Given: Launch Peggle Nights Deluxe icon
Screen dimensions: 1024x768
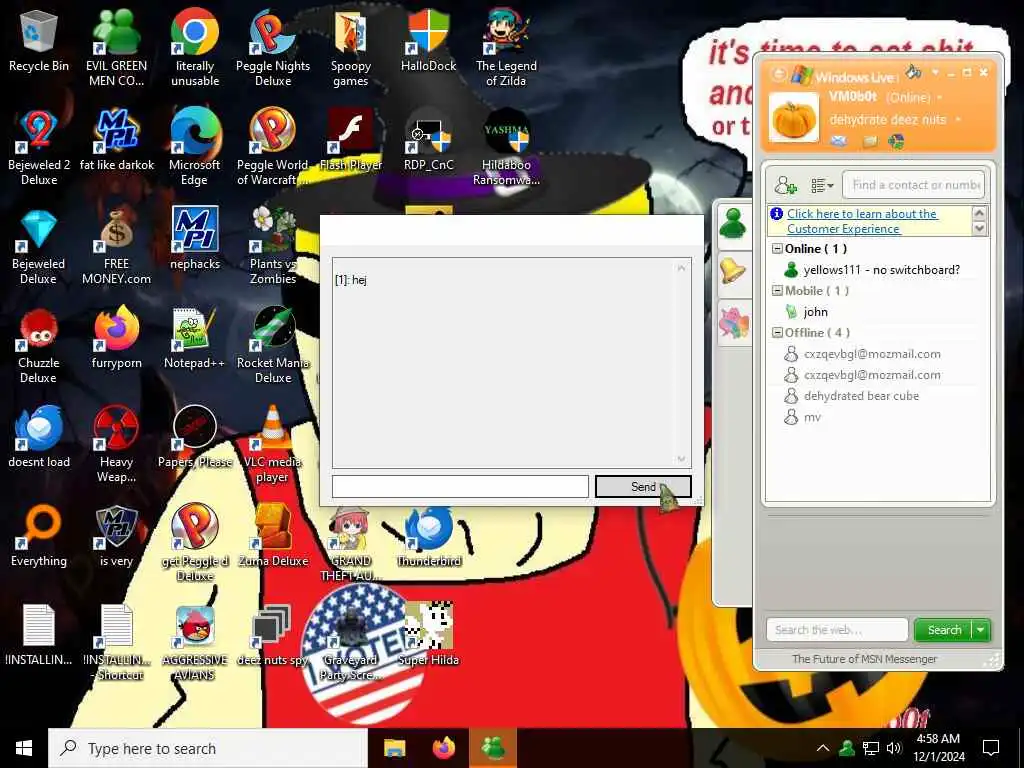Looking at the screenshot, I should pos(273,47).
